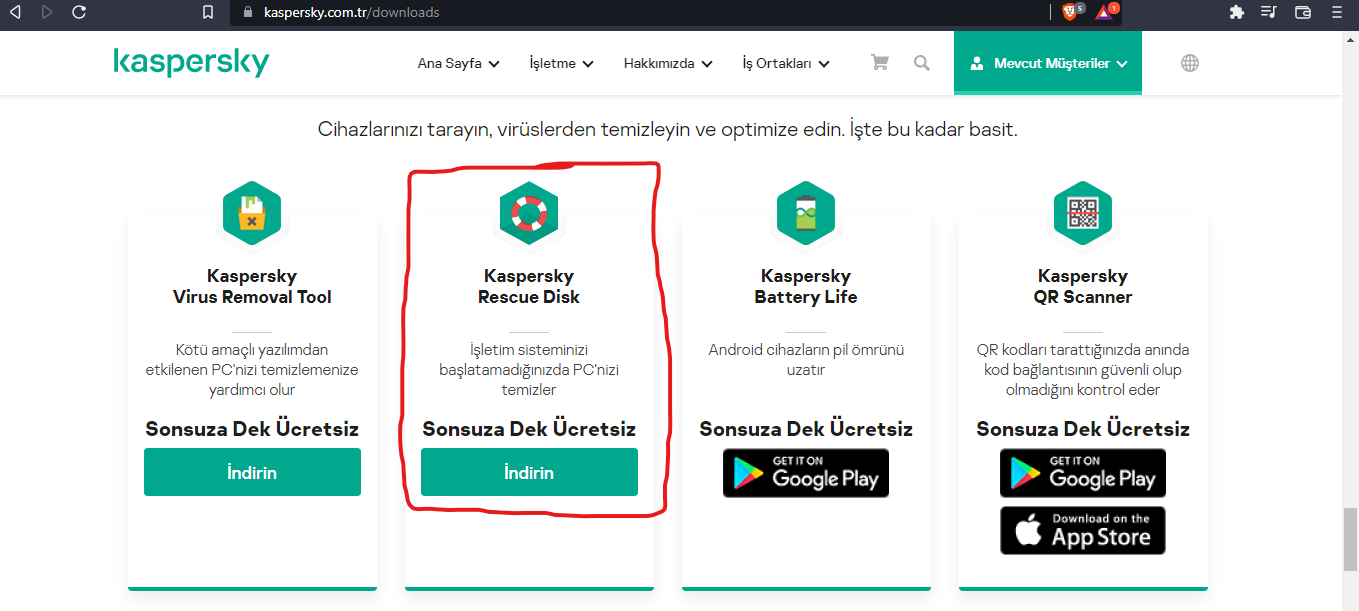The height and width of the screenshot is (611, 1359).
Task: Open Google Play badge for Battery Life
Action: (806, 473)
